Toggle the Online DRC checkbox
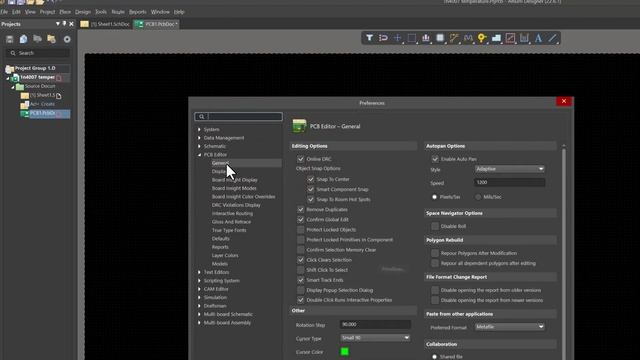This screenshot has width=640, height=360. point(301,159)
